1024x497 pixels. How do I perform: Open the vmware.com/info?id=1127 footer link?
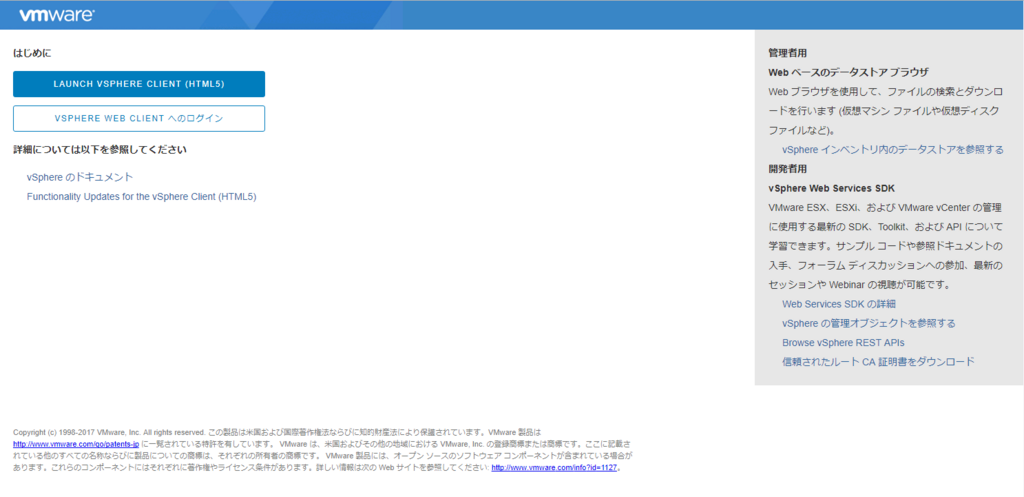(x=554, y=468)
